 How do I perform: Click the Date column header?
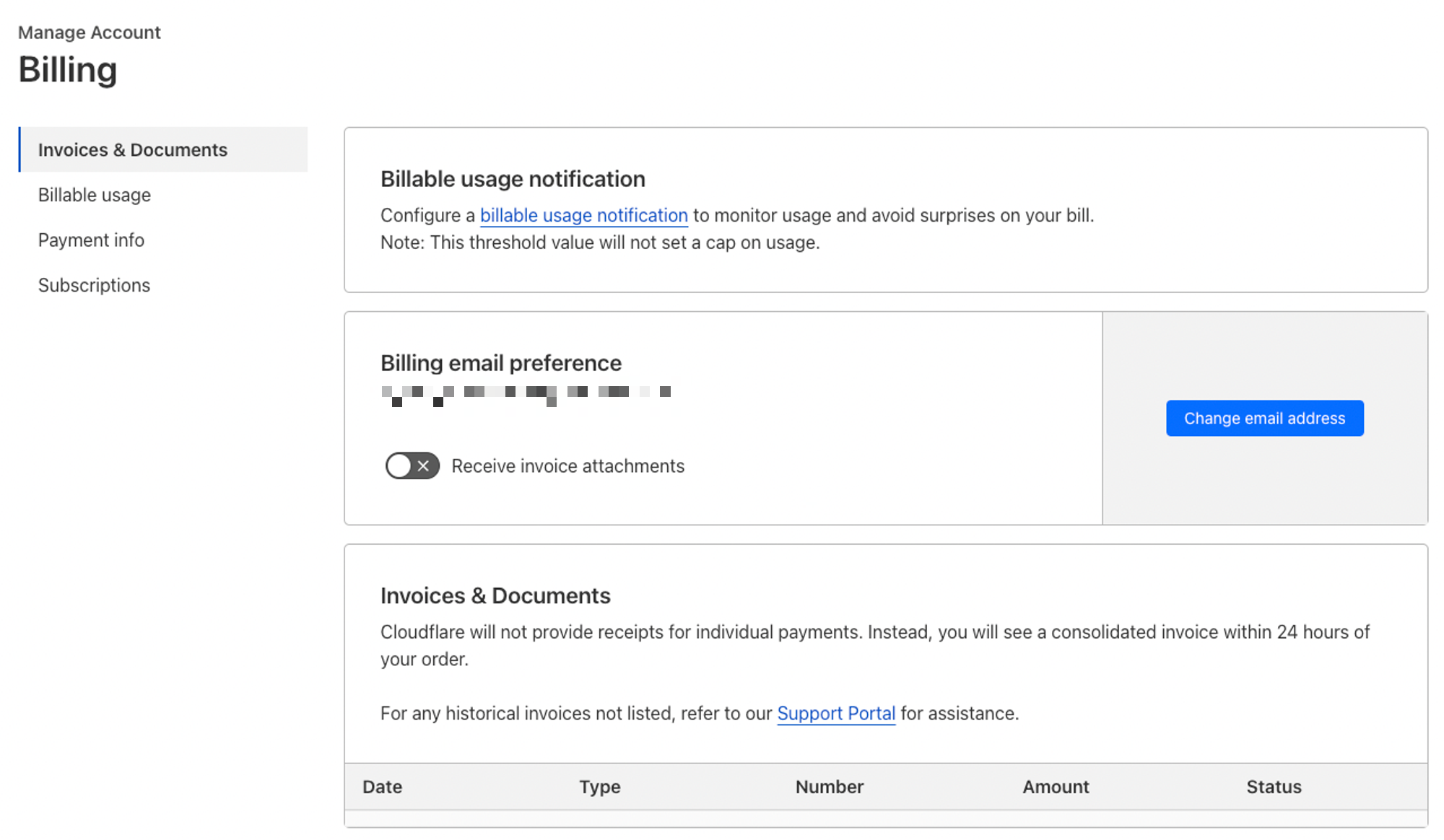382,787
